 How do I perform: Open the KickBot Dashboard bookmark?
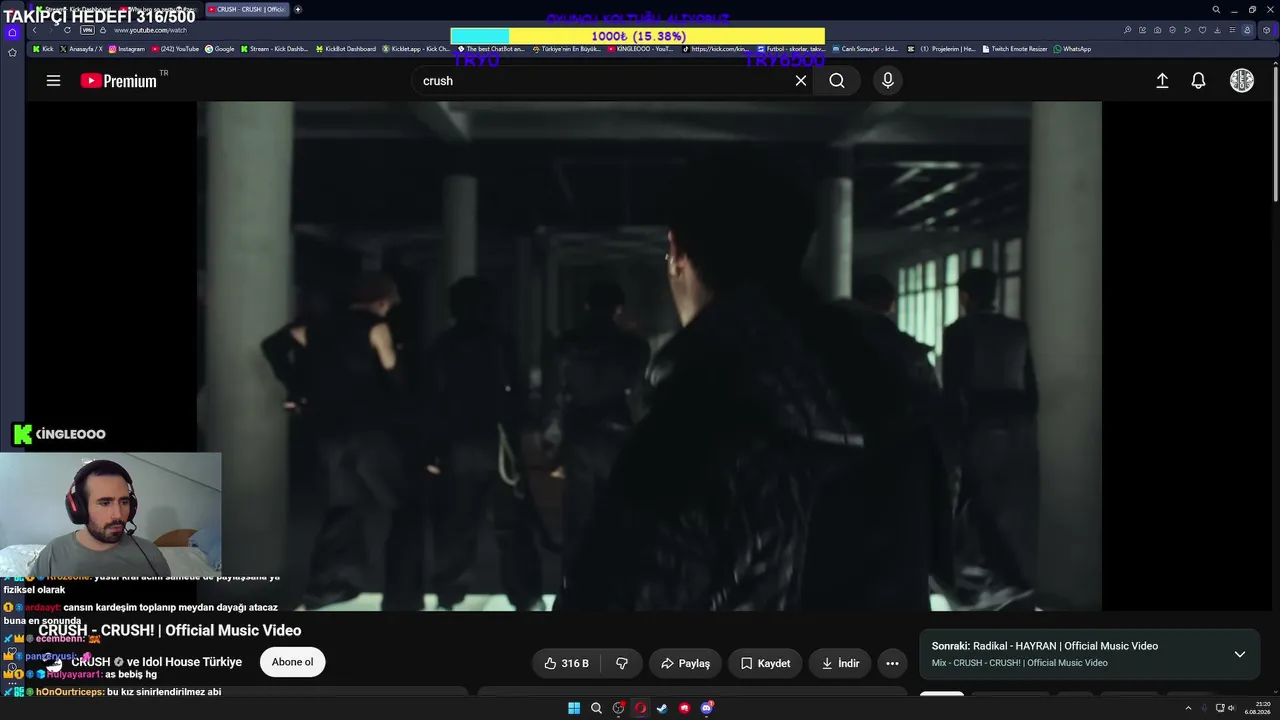point(346,49)
